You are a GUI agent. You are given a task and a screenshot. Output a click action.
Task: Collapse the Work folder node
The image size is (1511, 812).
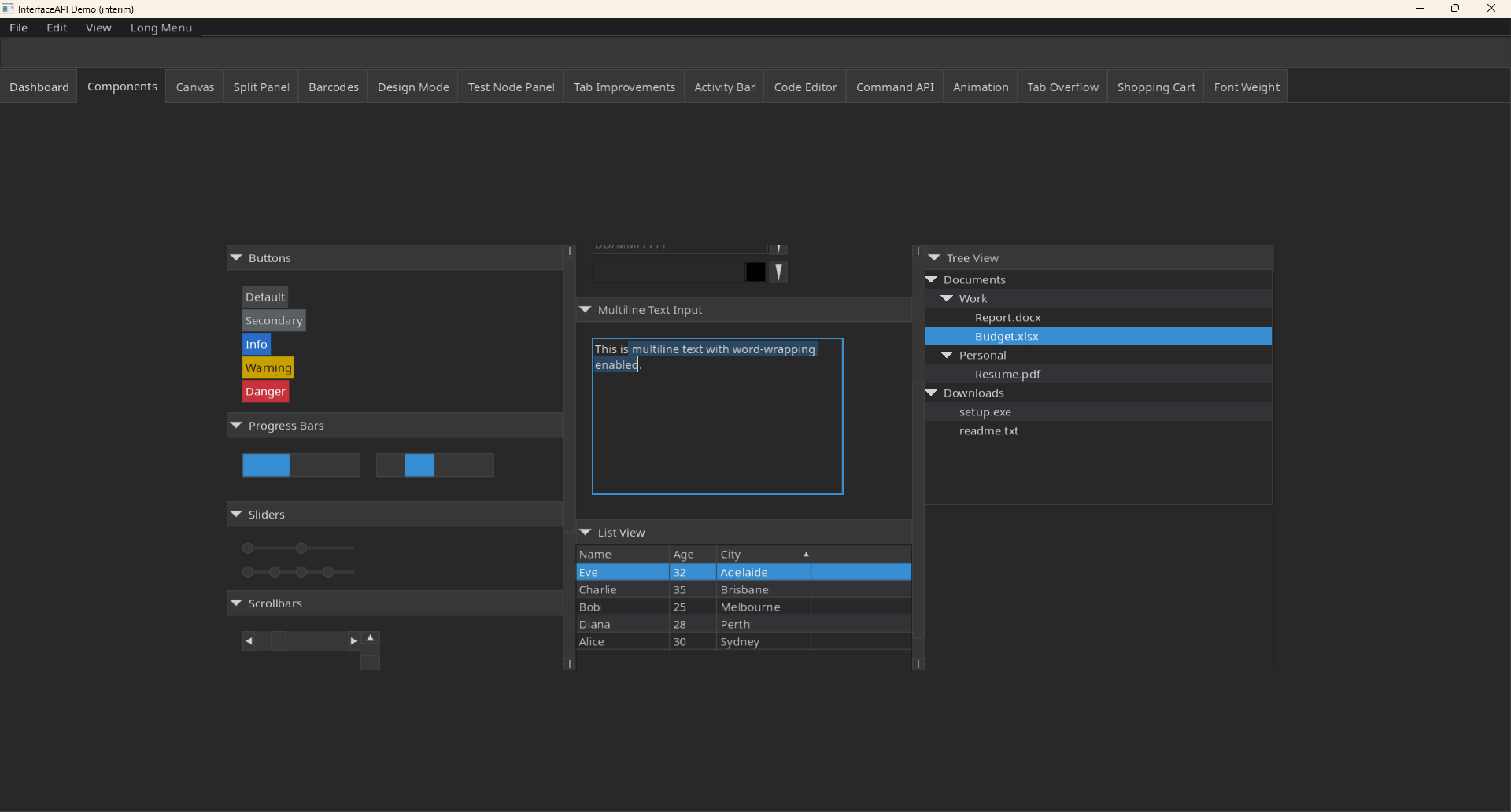coord(947,299)
